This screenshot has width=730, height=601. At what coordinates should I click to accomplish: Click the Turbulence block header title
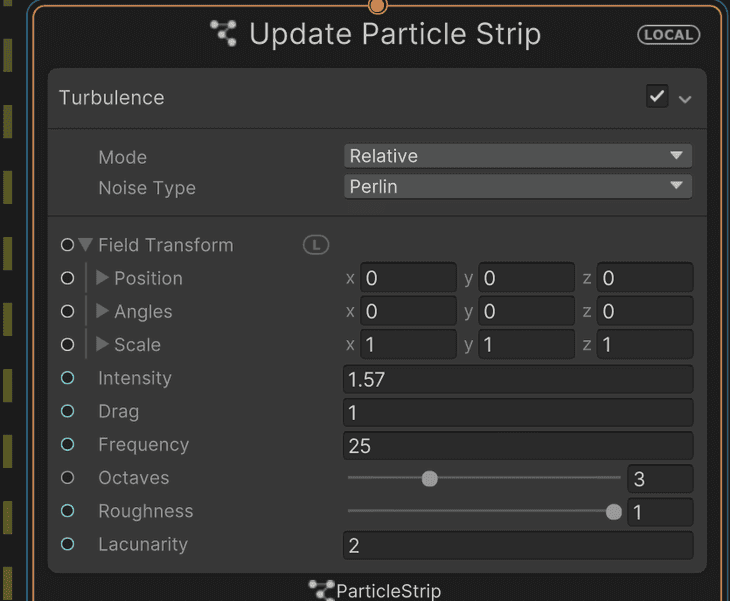111,98
